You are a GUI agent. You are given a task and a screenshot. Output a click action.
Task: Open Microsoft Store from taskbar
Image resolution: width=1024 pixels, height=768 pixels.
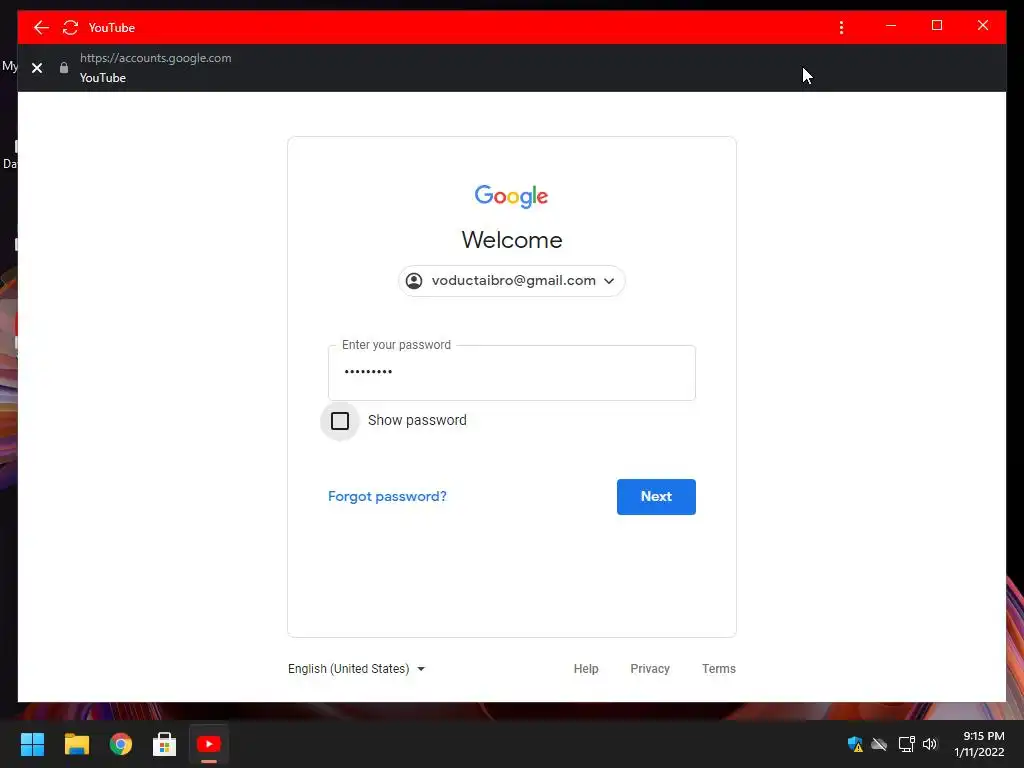click(x=165, y=744)
